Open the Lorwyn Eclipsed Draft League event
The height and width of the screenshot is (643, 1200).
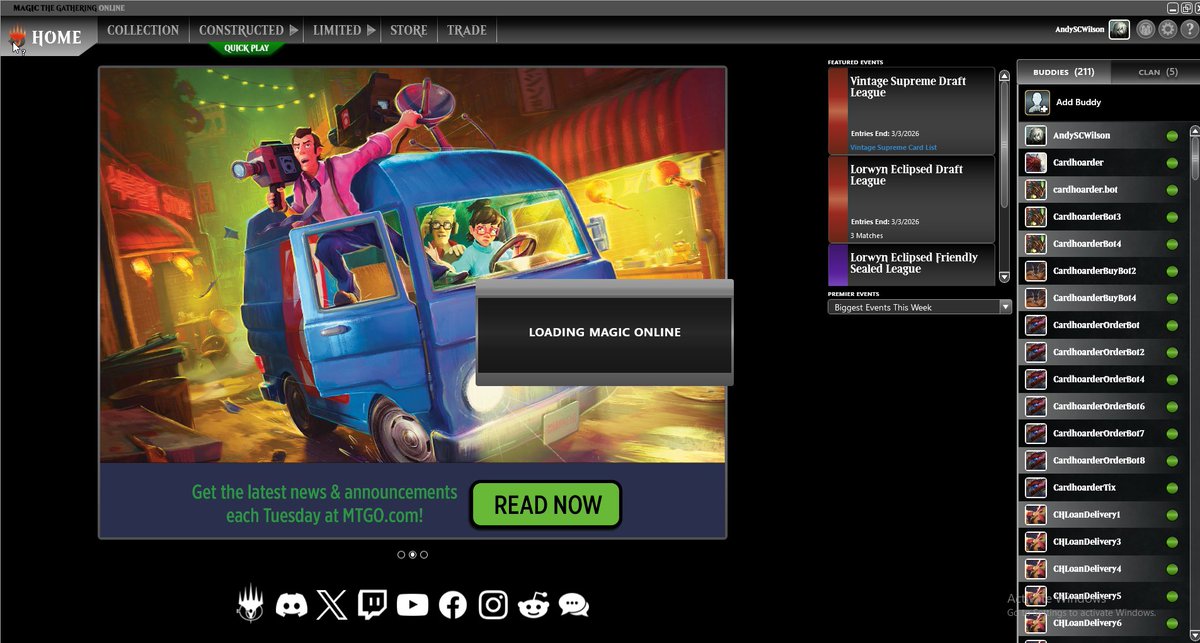[911, 199]
